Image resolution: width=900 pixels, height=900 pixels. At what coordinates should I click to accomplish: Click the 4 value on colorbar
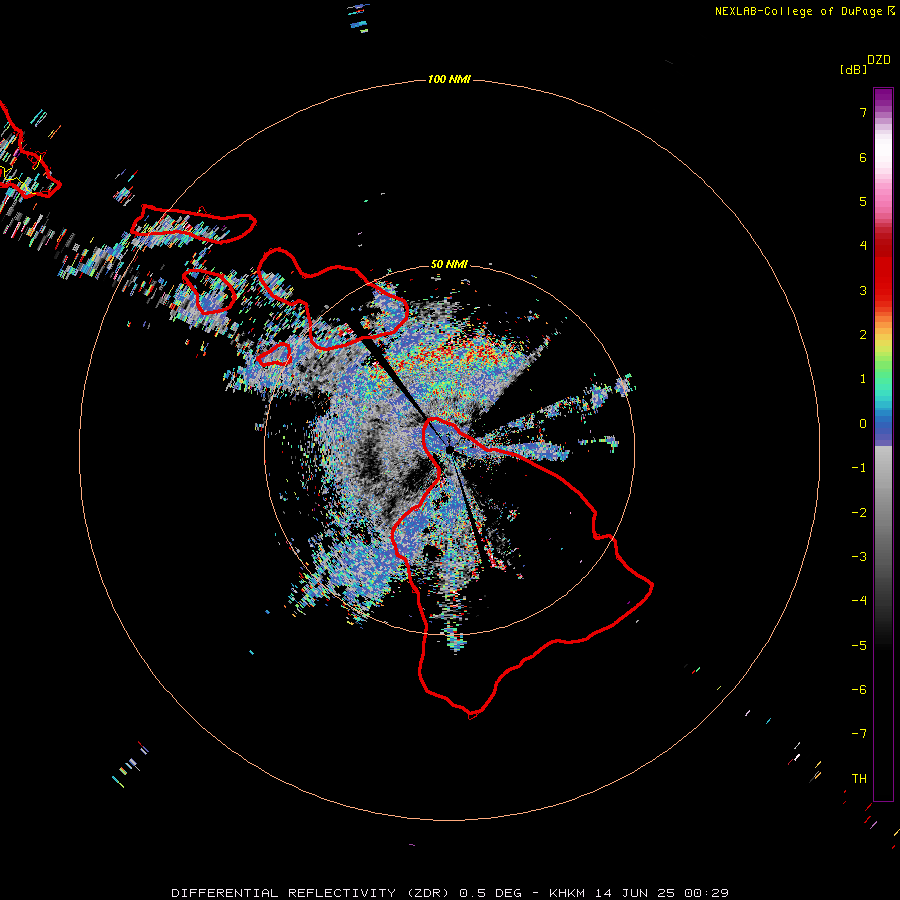click(863, 246)
